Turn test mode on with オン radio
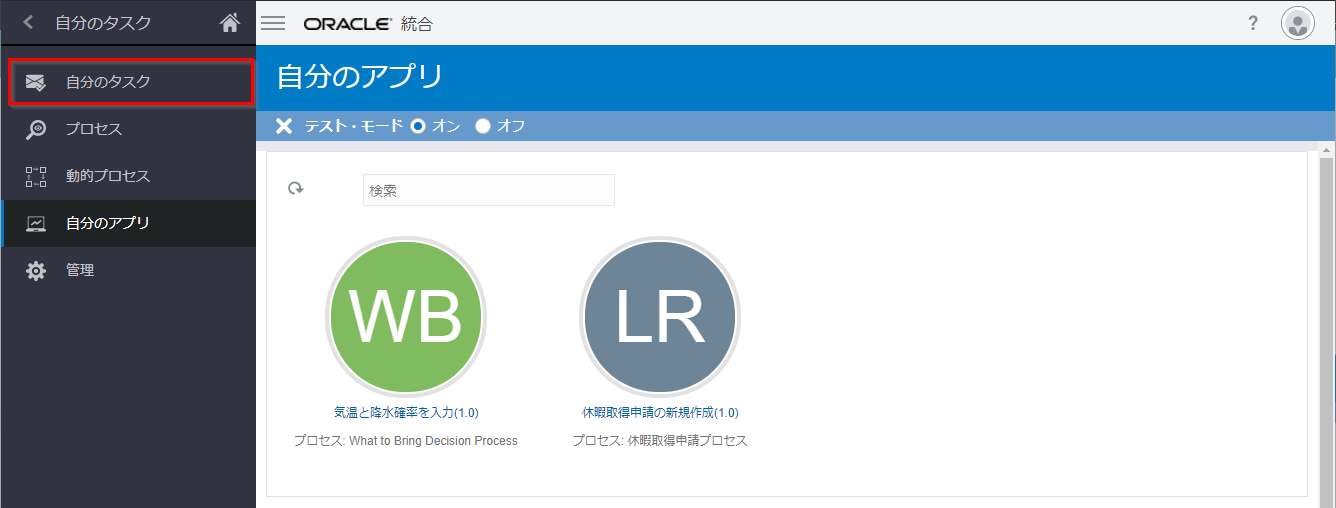The width and height of the screenshot is (1336, 508). (x=418, y=126)
